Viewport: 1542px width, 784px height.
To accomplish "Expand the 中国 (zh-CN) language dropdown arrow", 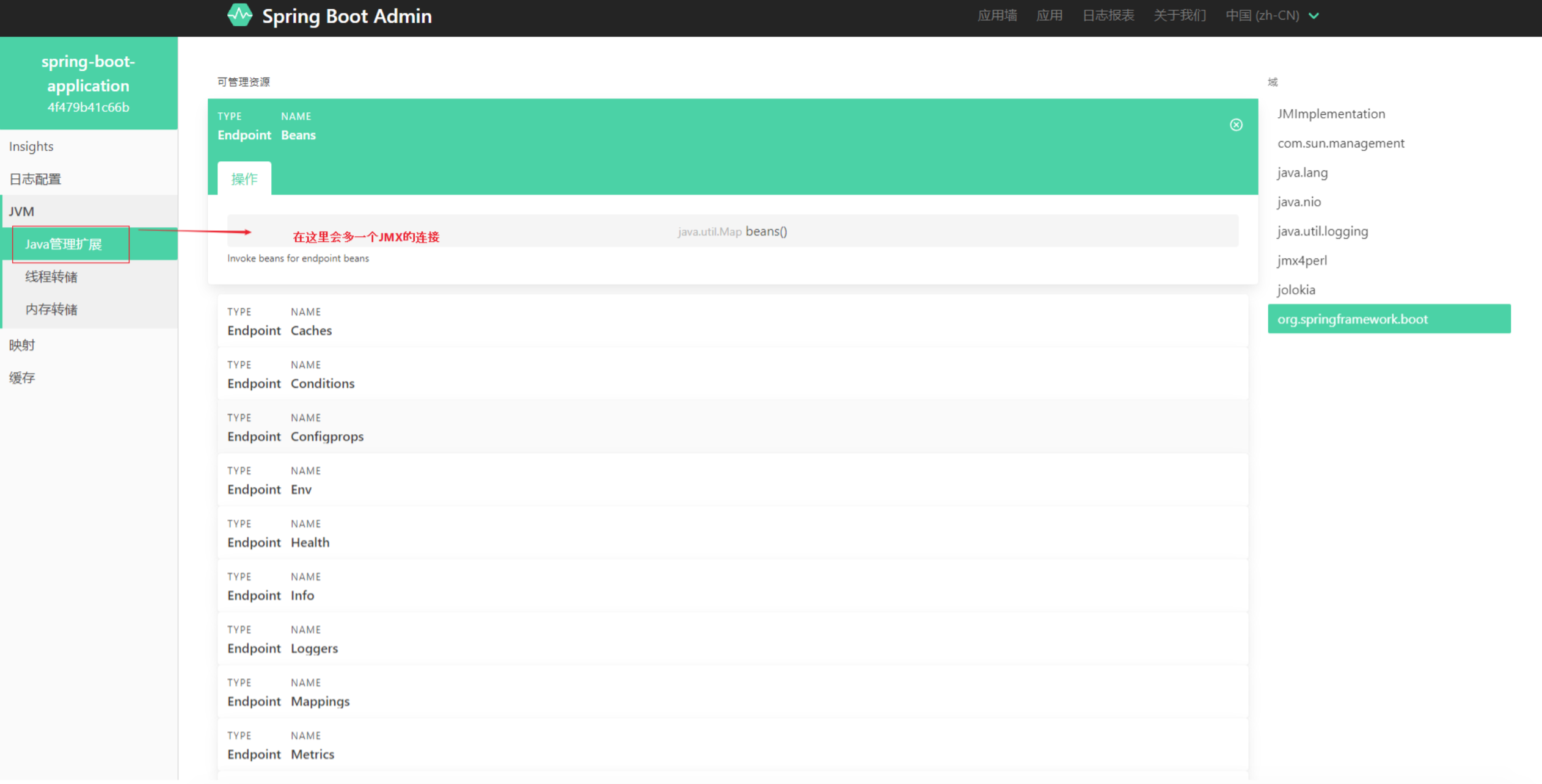I will [1314, 16].
